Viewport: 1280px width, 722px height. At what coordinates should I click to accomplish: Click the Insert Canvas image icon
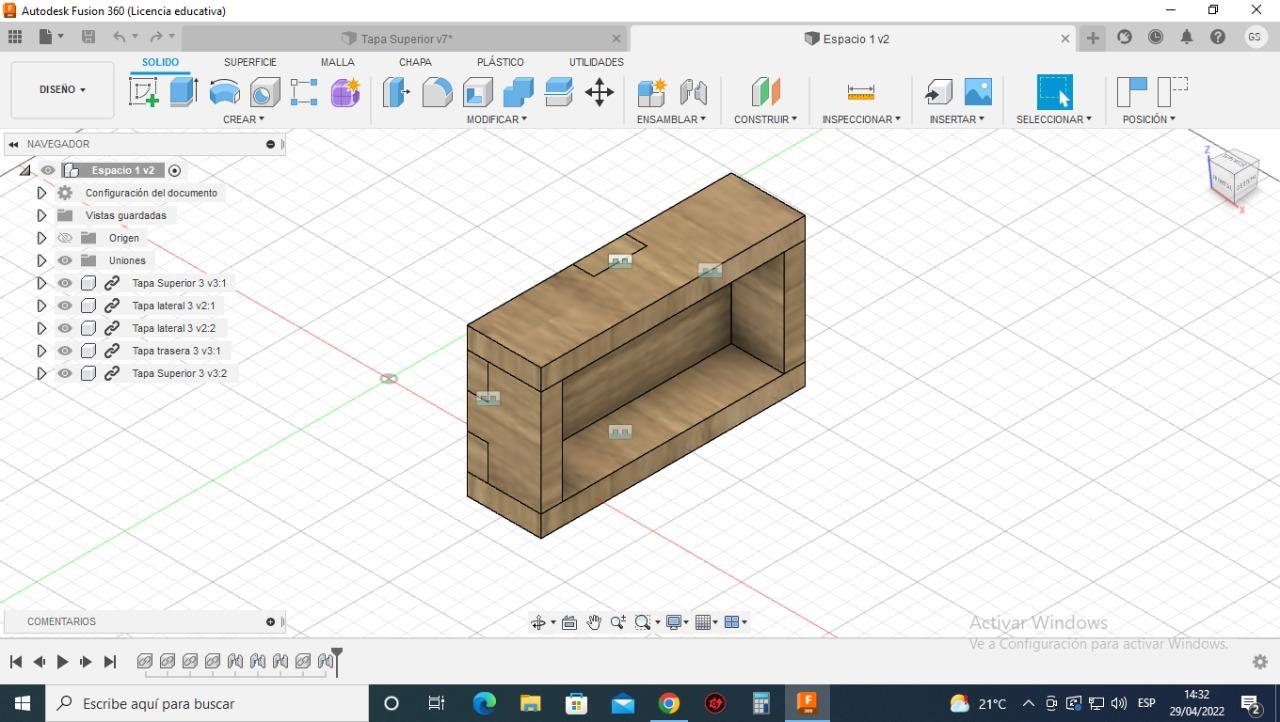978,92
